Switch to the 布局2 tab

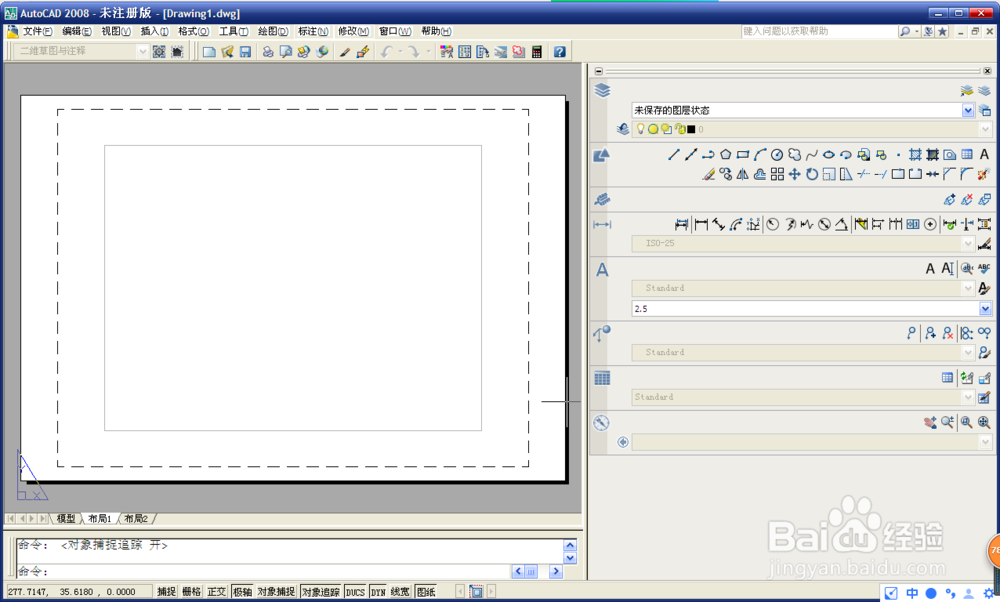click(136, 518)
